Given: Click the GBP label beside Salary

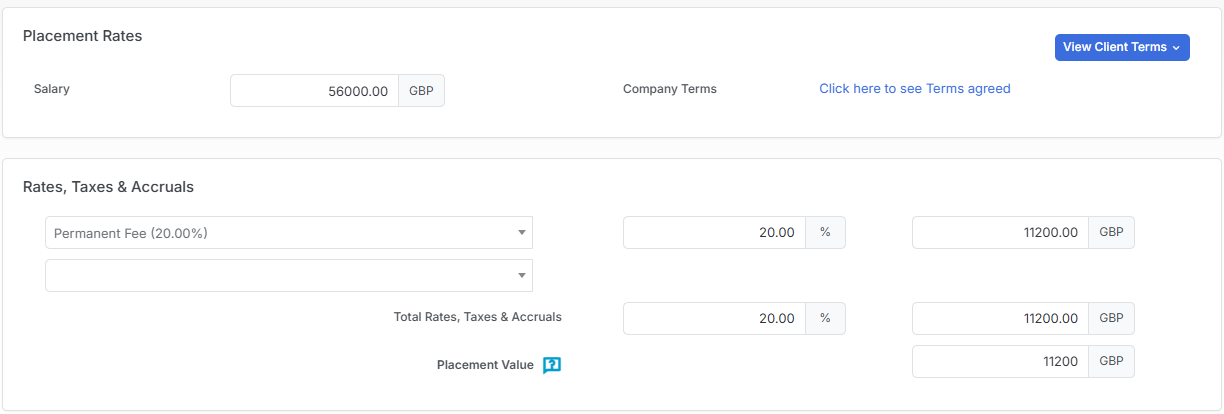Looking at the screenshot, I should click(421, 90).
